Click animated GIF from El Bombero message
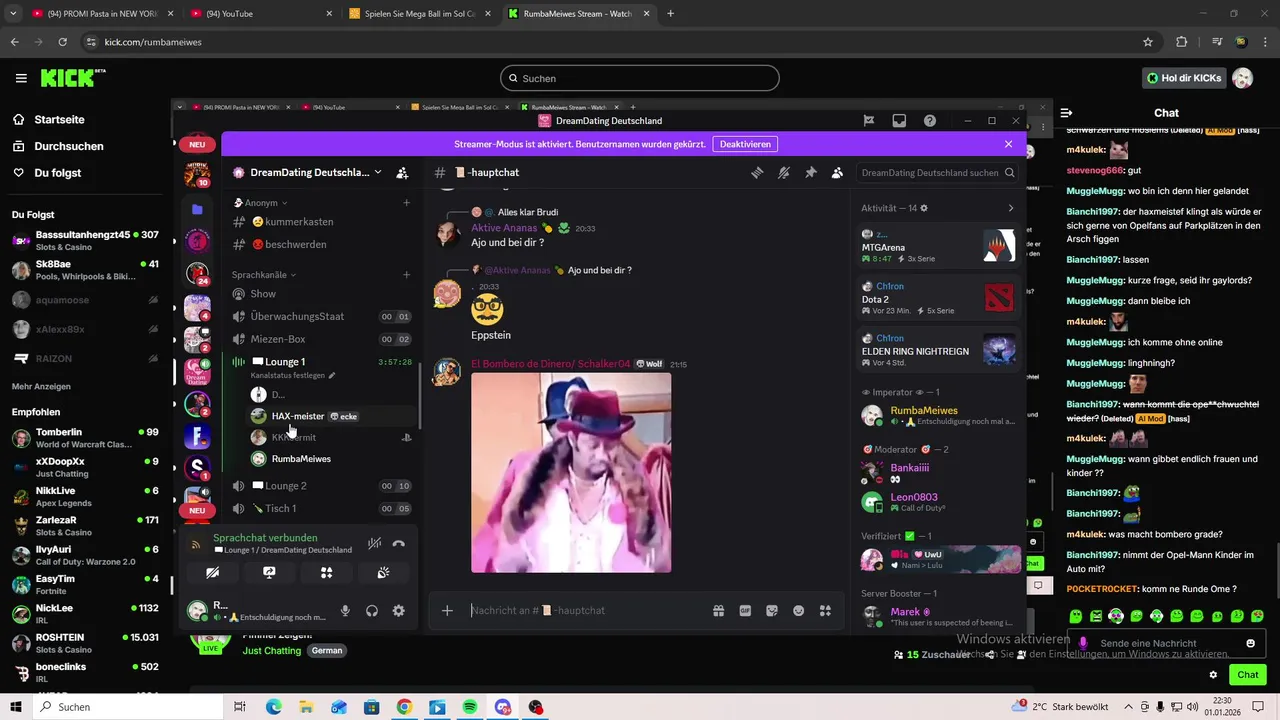Image resolution: width=1280 pixels, height=720 pixels. coord(571,473)
